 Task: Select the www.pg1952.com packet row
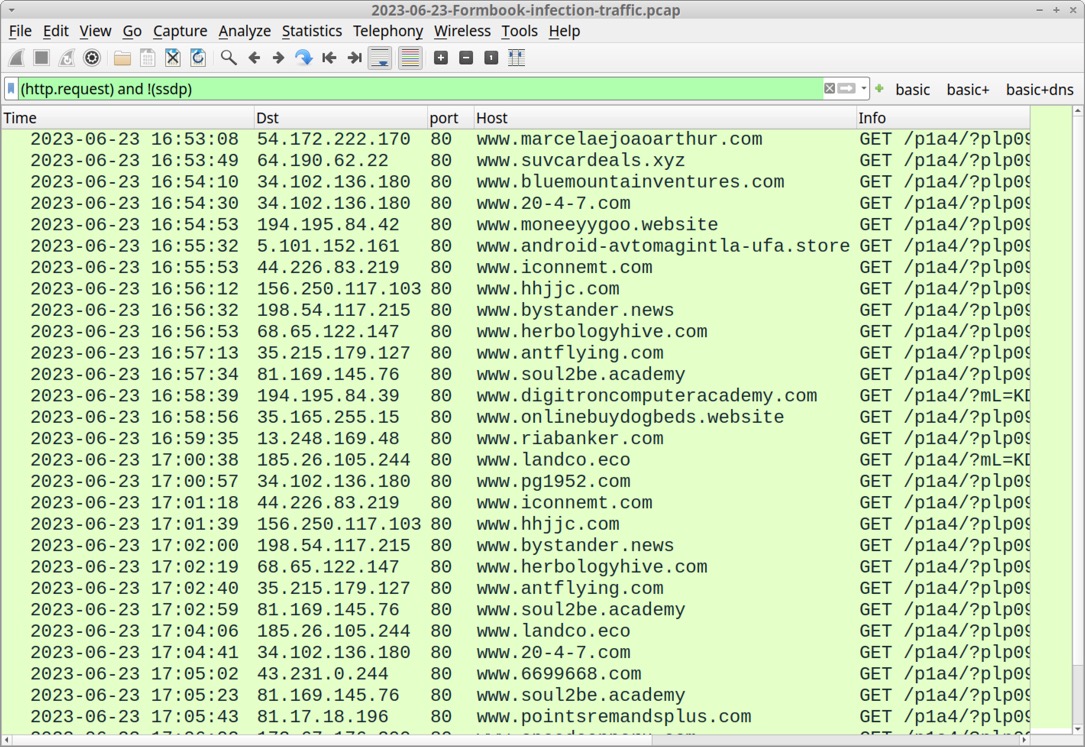point(516,481)
